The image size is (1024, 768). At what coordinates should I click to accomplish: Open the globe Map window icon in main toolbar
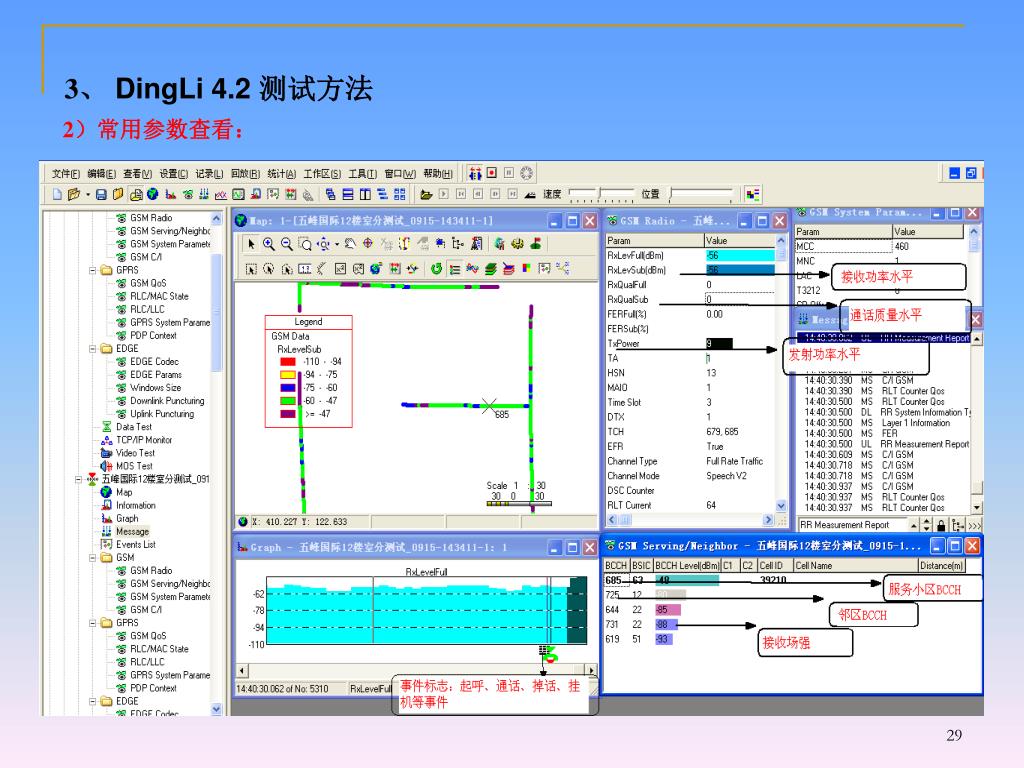(x=153, y=194)
